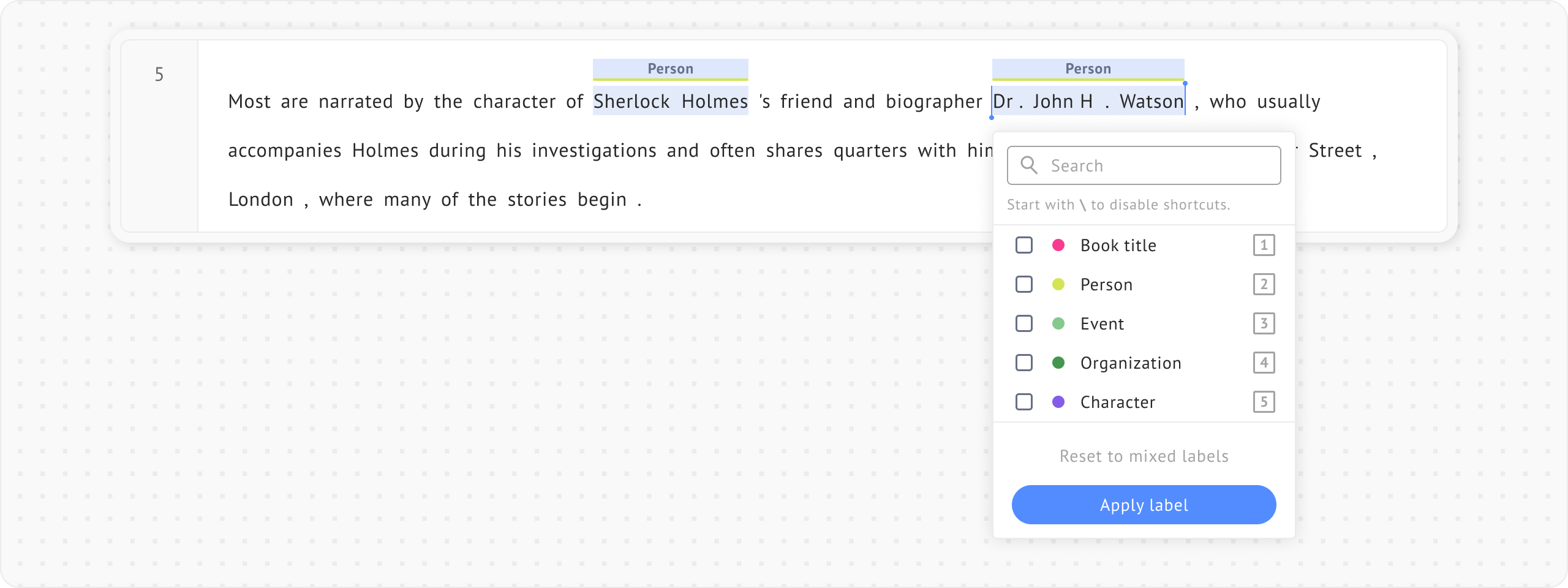The width and height of the screenshot is (1568, 588).
Task: Click Reset to mixed labels
Action: coord(1144,456)
